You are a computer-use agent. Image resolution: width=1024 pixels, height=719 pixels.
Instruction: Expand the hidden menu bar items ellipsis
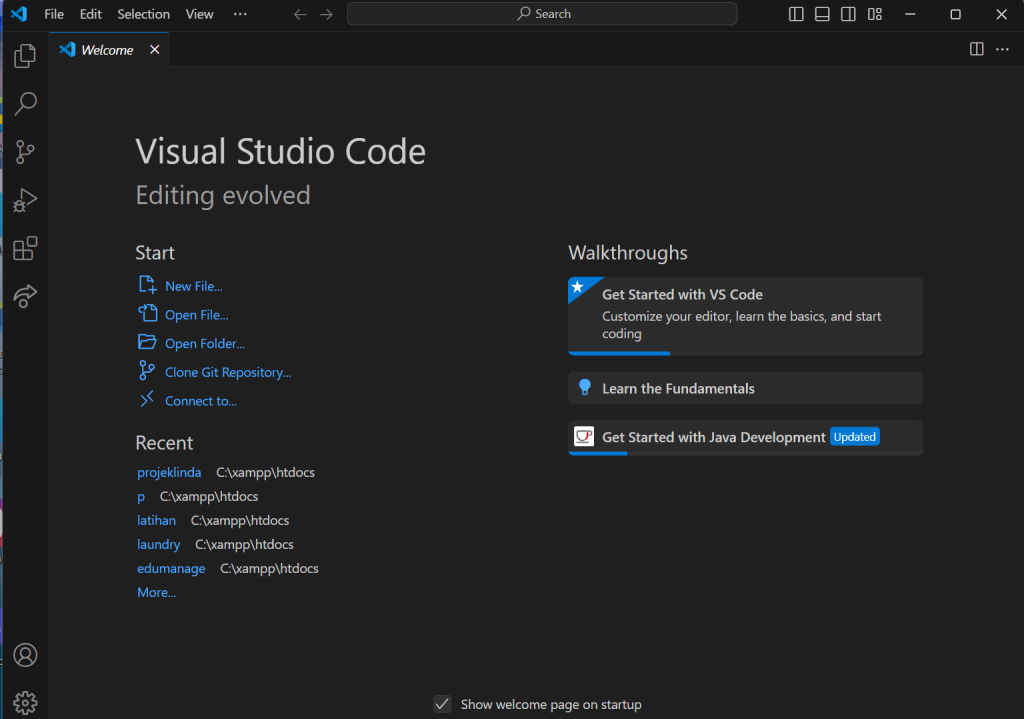click(x=240, y=14)
